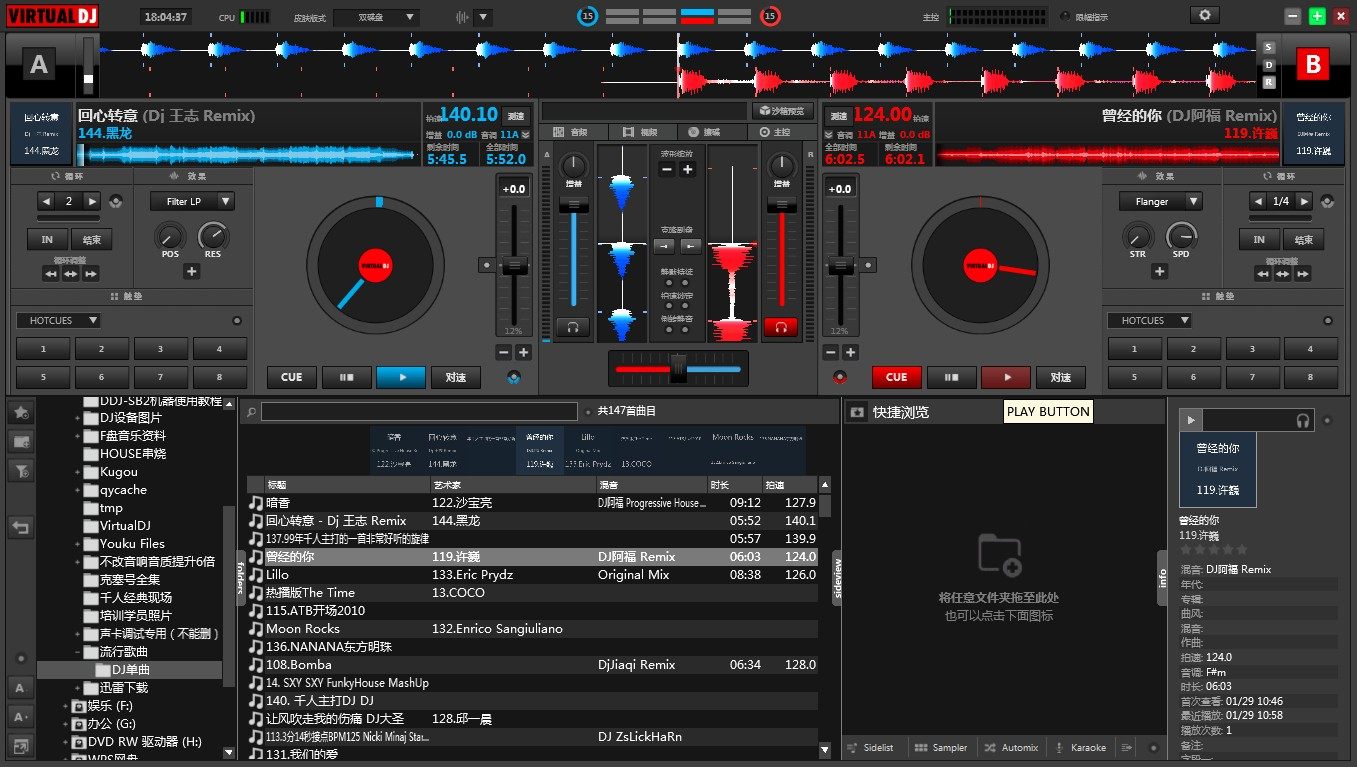Click red disc icon under right pitch slider
Image resolution: width=1357 pixels, height=767 pixels.
839,377
